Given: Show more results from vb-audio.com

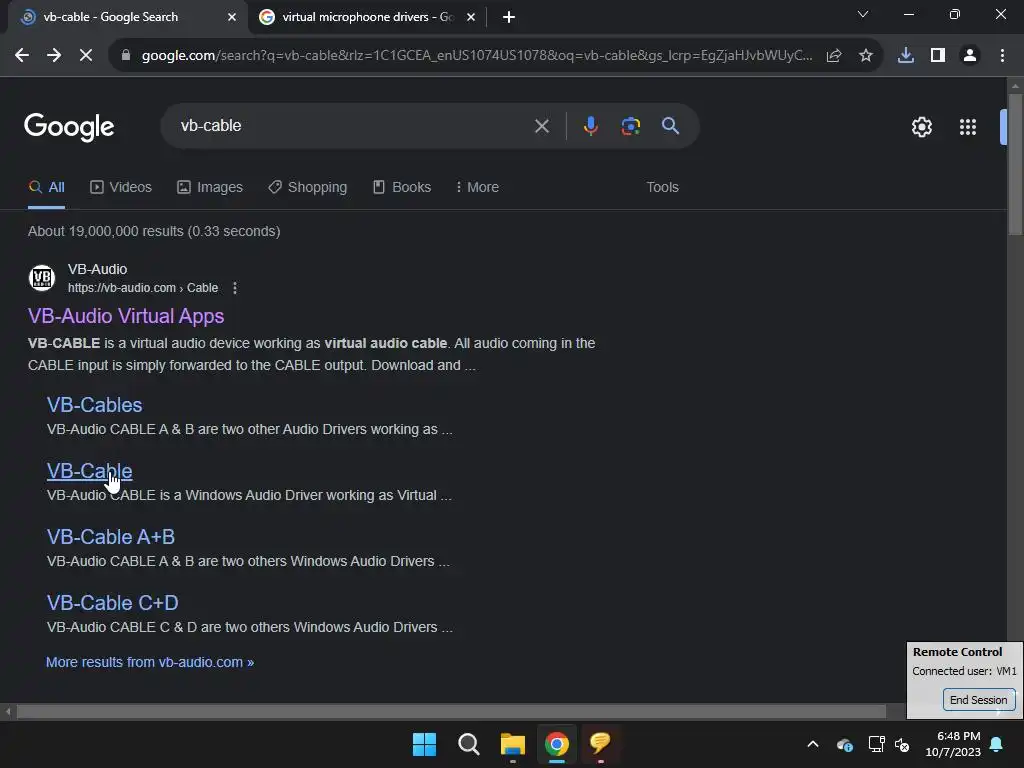Looking at the screenshot, I should [x=150, y=662].
